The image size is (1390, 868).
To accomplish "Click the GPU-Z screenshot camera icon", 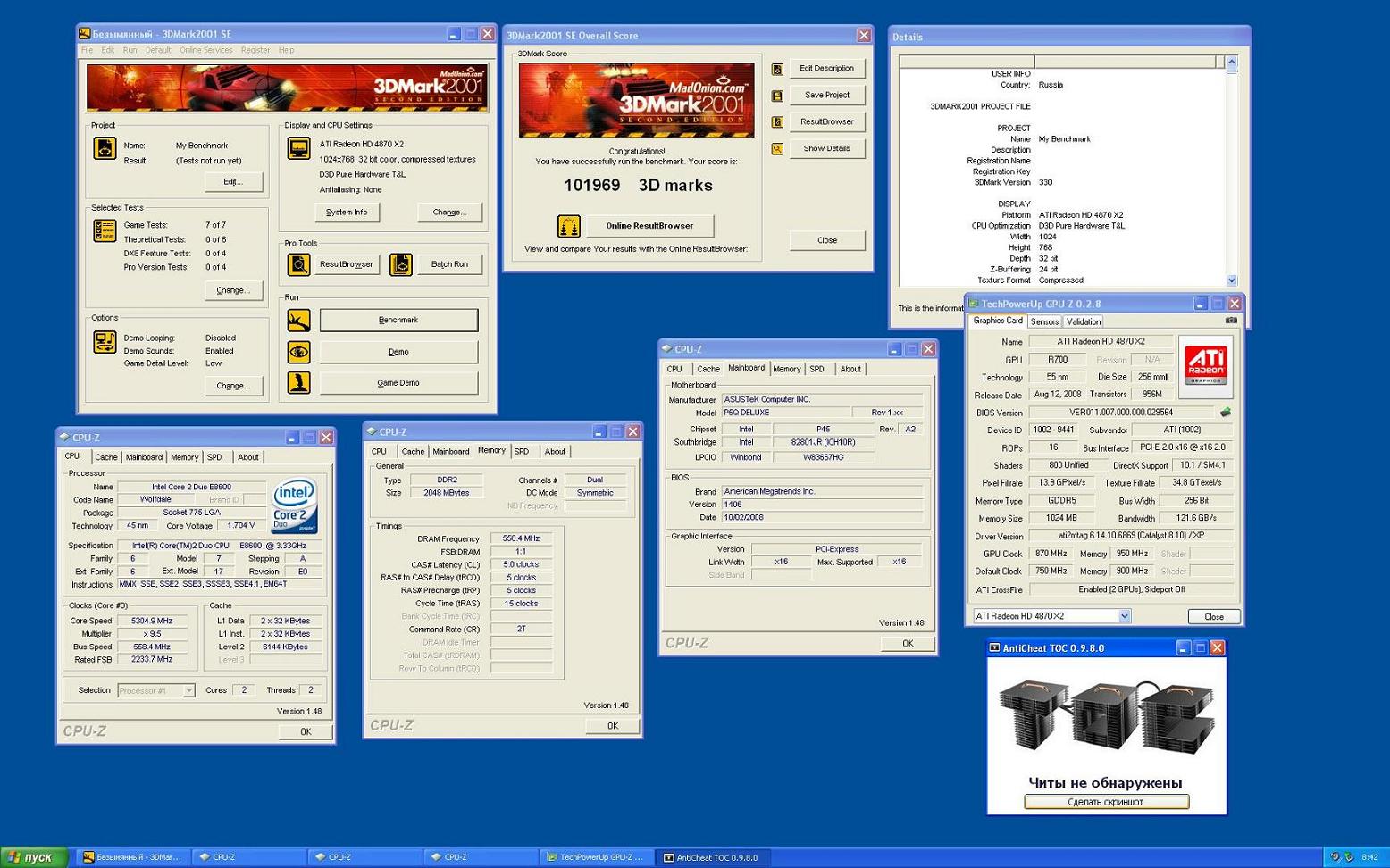I will tap(1231, 321).
